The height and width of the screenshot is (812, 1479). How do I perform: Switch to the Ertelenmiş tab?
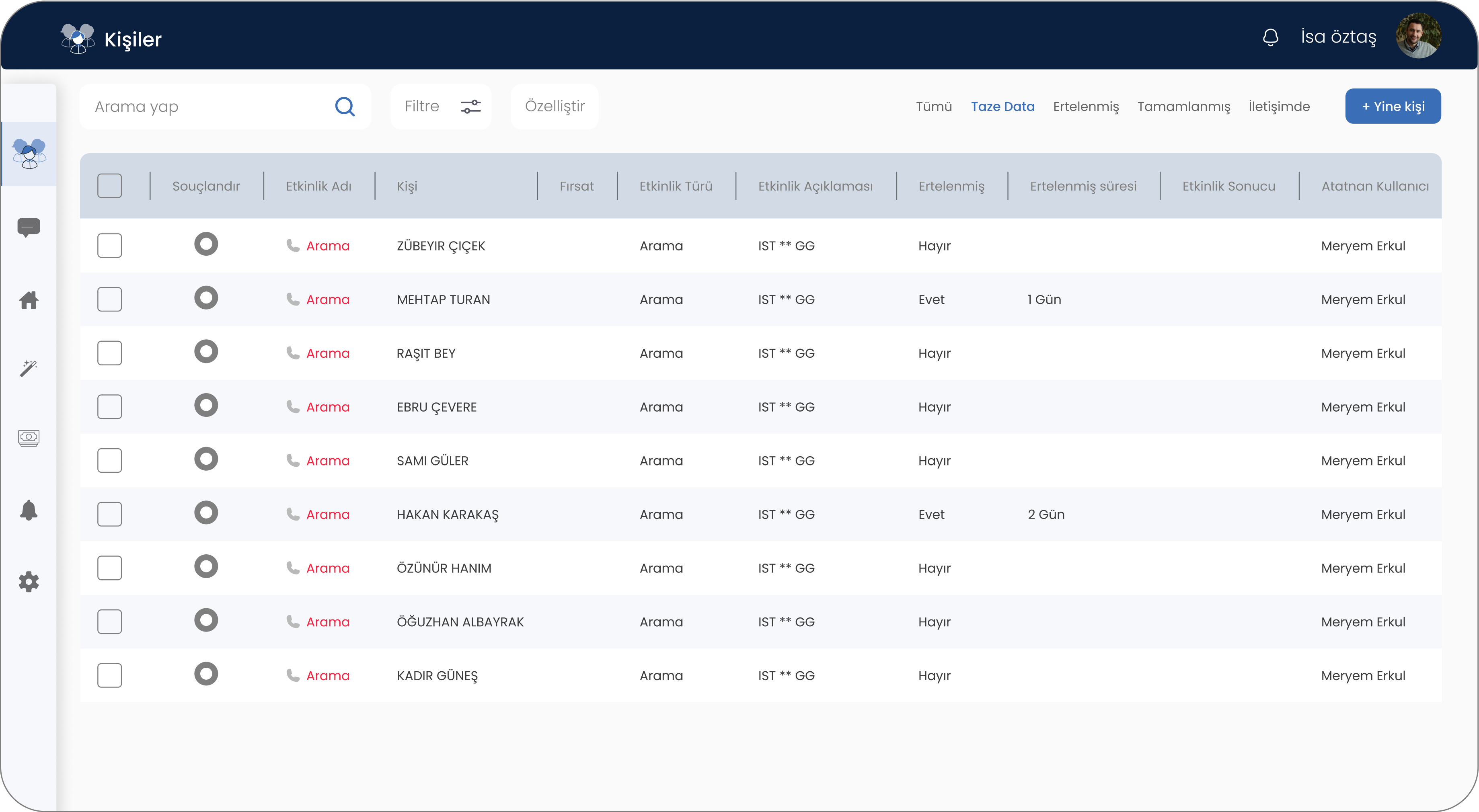coord(1086,107)
